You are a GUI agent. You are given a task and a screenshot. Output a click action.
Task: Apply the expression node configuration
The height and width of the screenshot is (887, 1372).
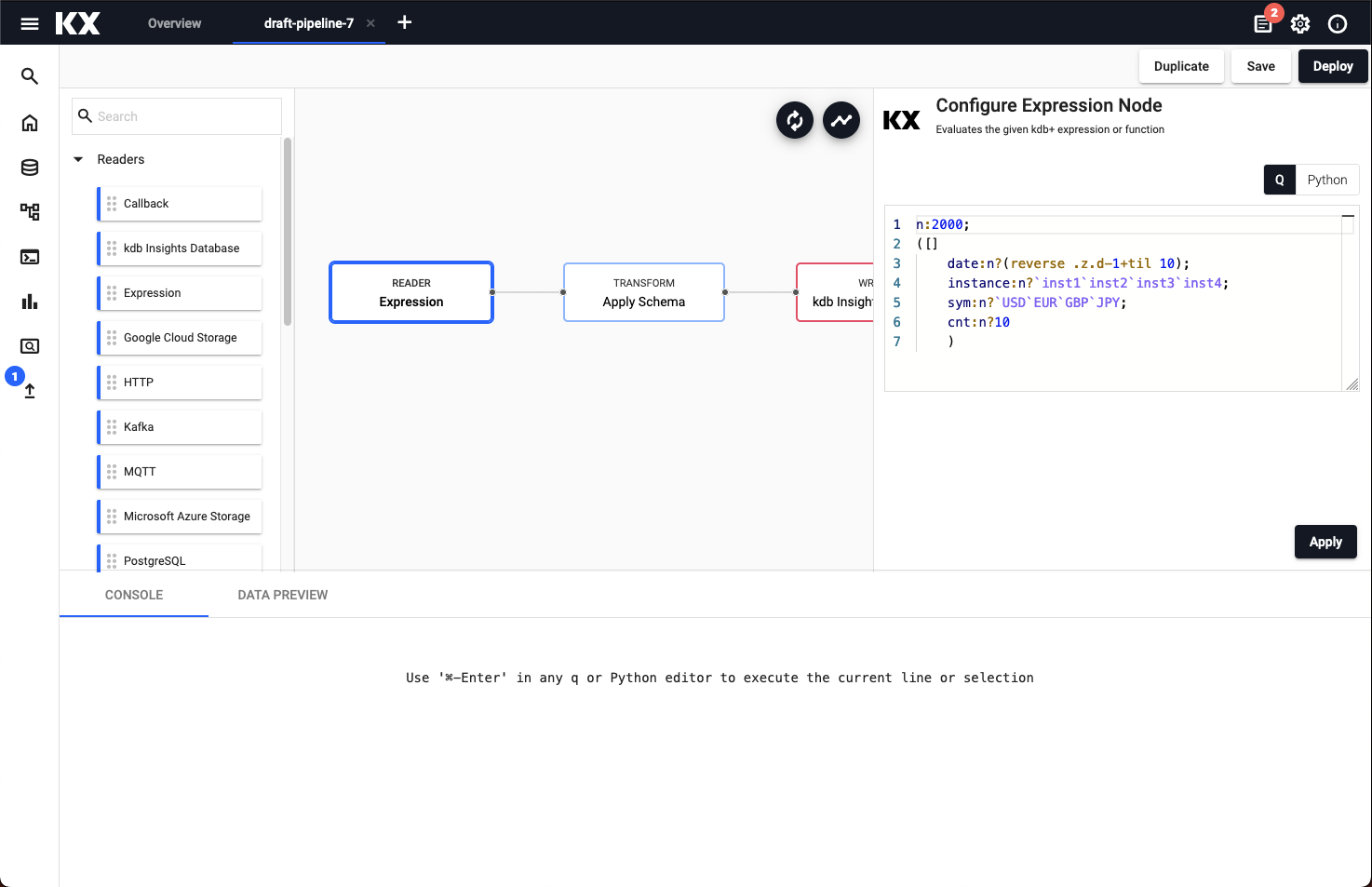point(1325,542)
